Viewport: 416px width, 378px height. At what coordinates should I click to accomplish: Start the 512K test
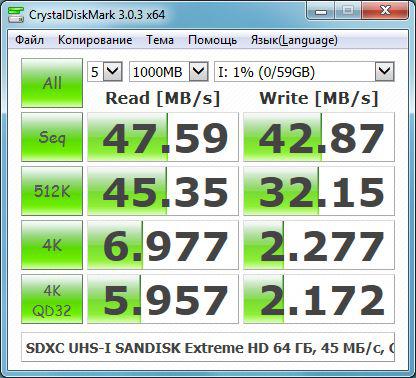[x=52, y=191]
